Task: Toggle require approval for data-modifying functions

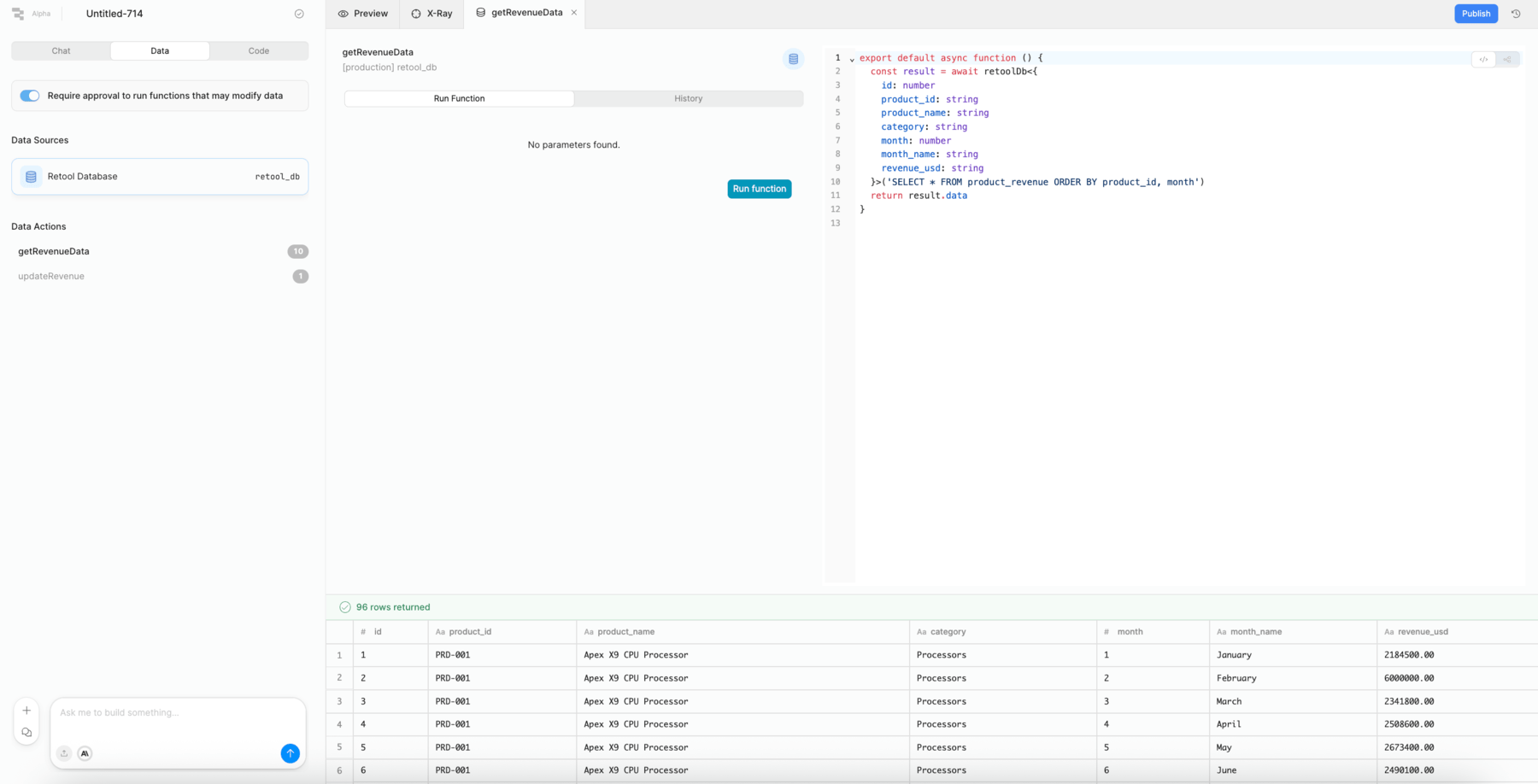Action: coord(30,96)
